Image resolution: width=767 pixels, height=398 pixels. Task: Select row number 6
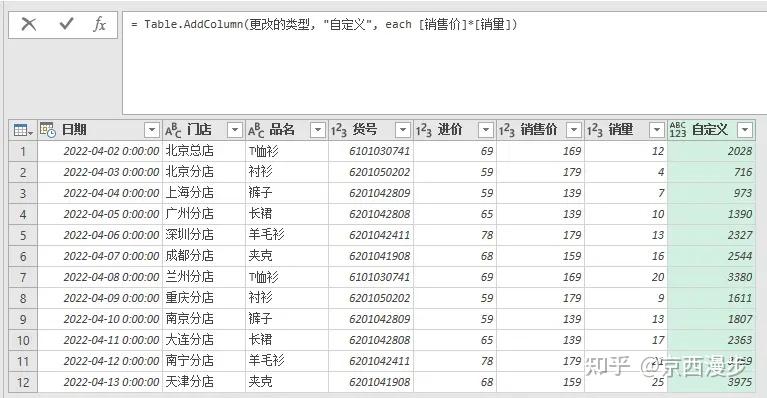(23, 256)
